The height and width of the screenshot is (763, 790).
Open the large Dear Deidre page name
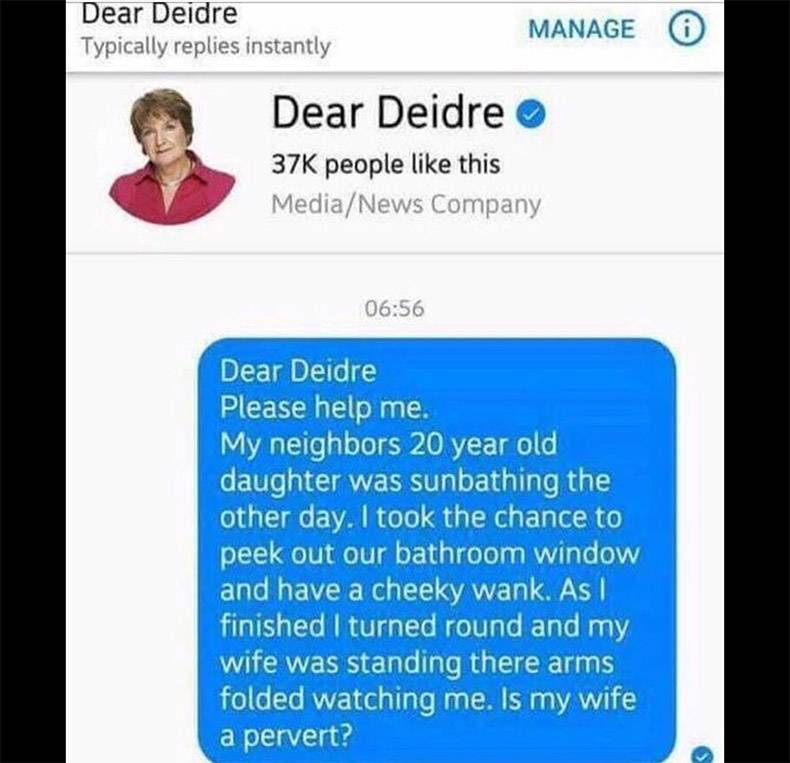[388, 113]
